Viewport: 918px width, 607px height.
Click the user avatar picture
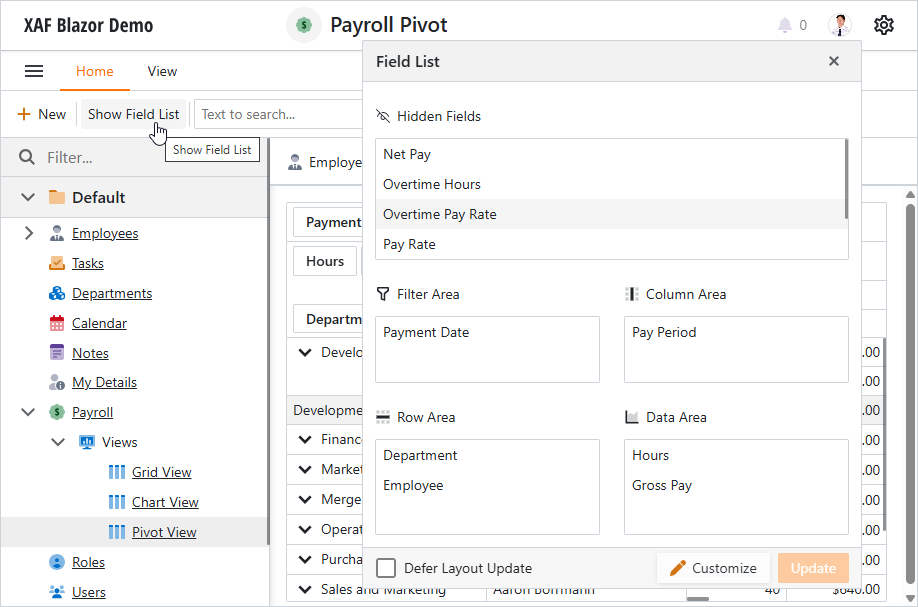tap(840, 25)
